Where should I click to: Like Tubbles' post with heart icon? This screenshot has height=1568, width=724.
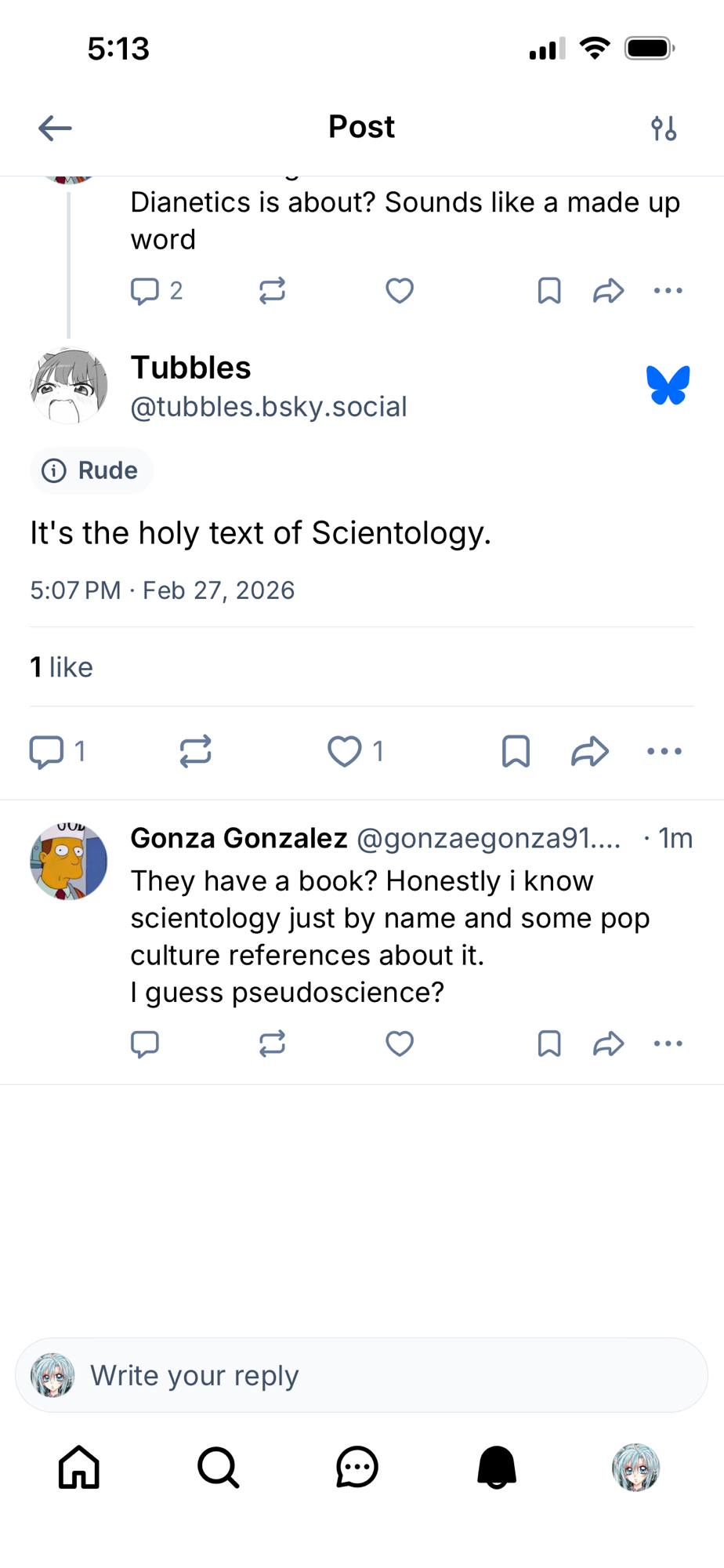tap(345, 751)
